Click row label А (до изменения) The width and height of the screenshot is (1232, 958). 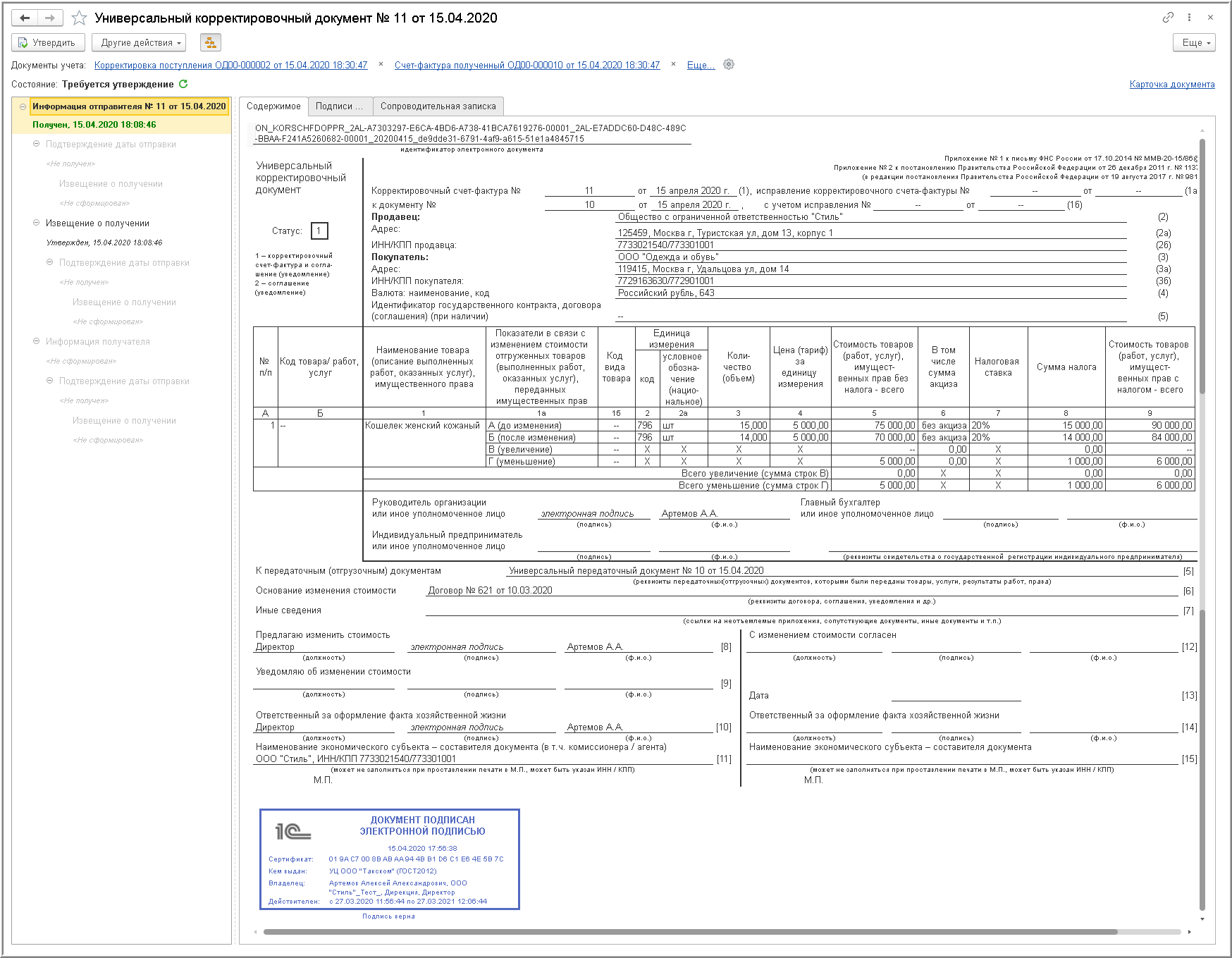[525, 426]
